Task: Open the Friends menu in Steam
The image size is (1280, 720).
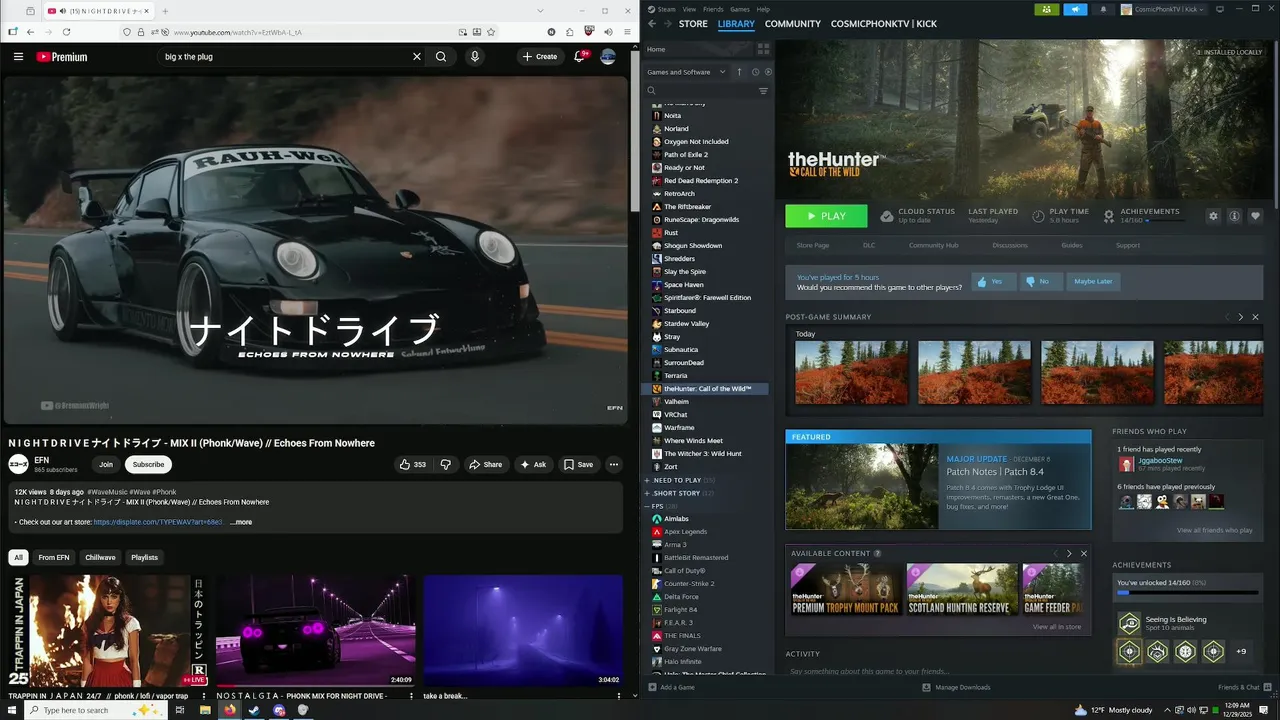Action: (713, 9)
